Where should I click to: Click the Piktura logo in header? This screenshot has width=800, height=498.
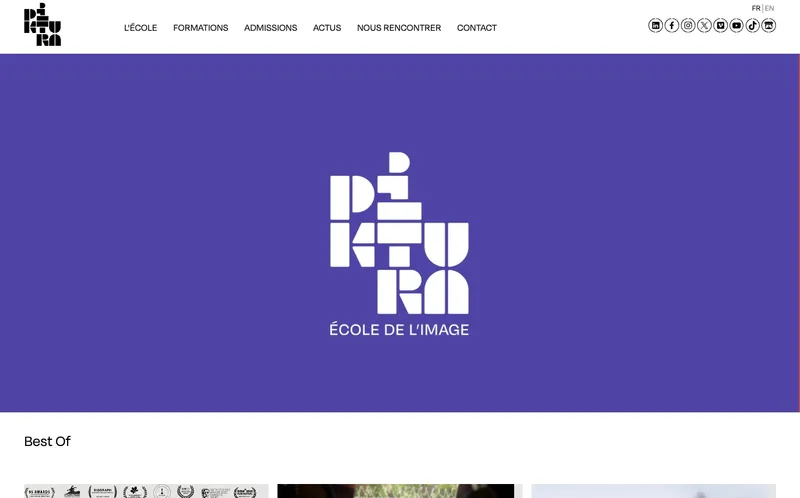(x=42, y=24)
